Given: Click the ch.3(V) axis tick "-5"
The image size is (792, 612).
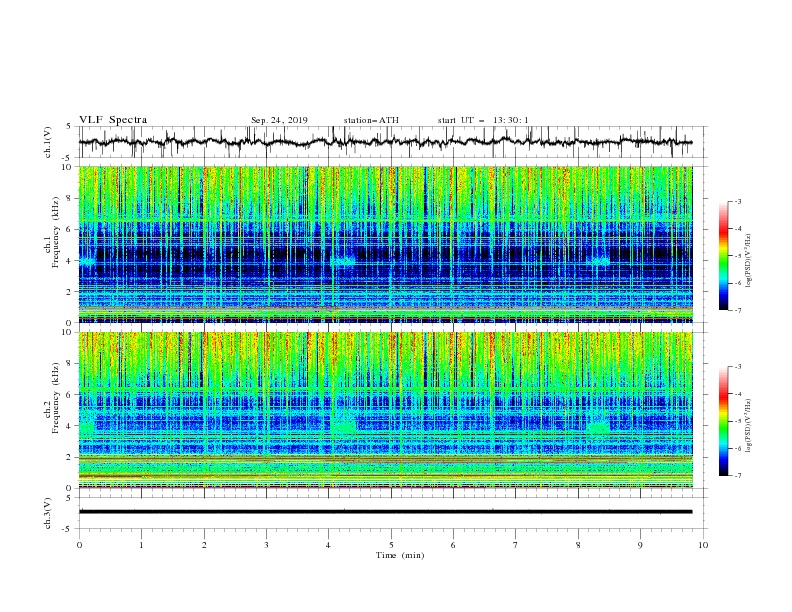Looking at the screenshot, I should pyautogui.click(x=67, y=529).
